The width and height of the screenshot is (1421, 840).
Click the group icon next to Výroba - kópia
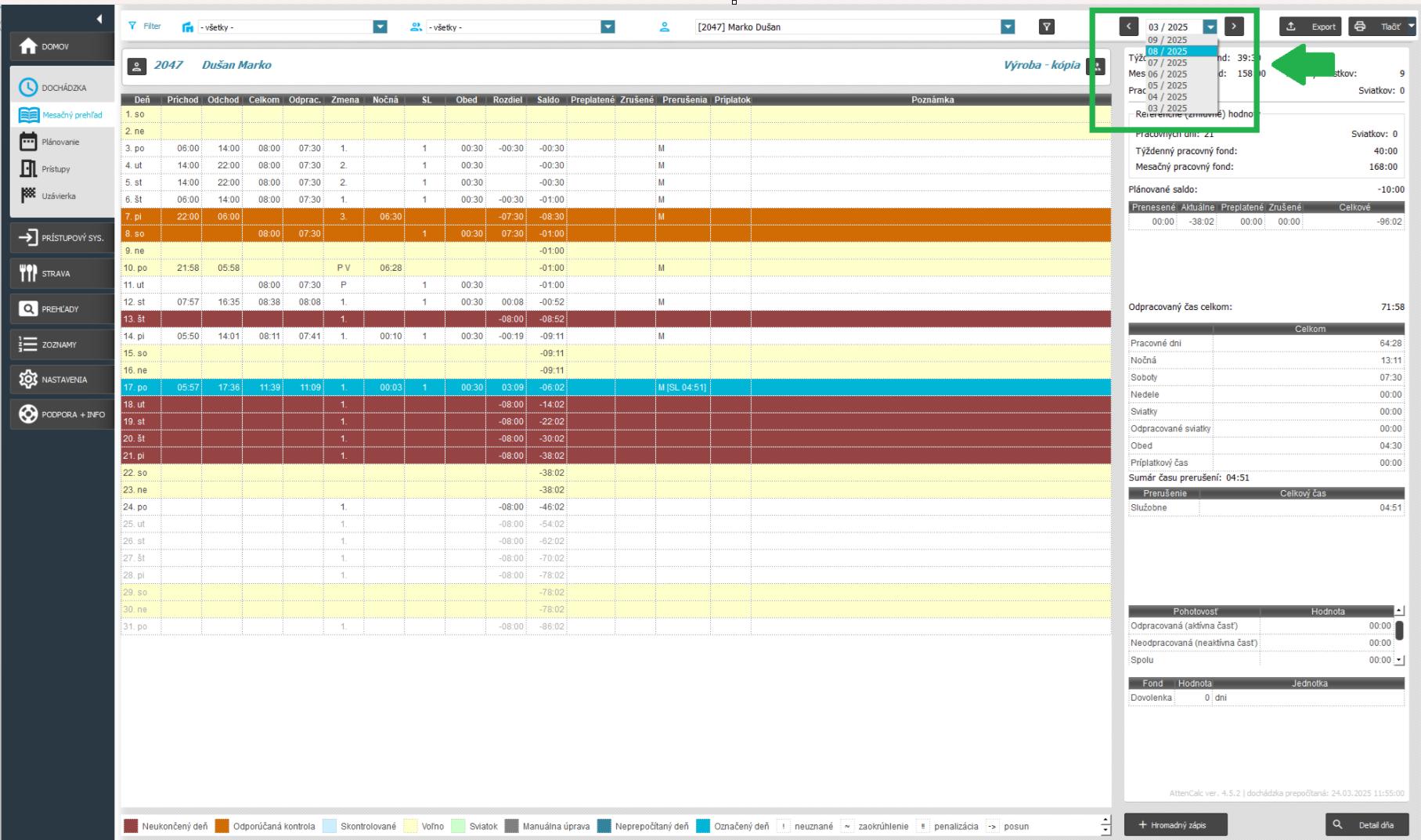click(1096, 66)
